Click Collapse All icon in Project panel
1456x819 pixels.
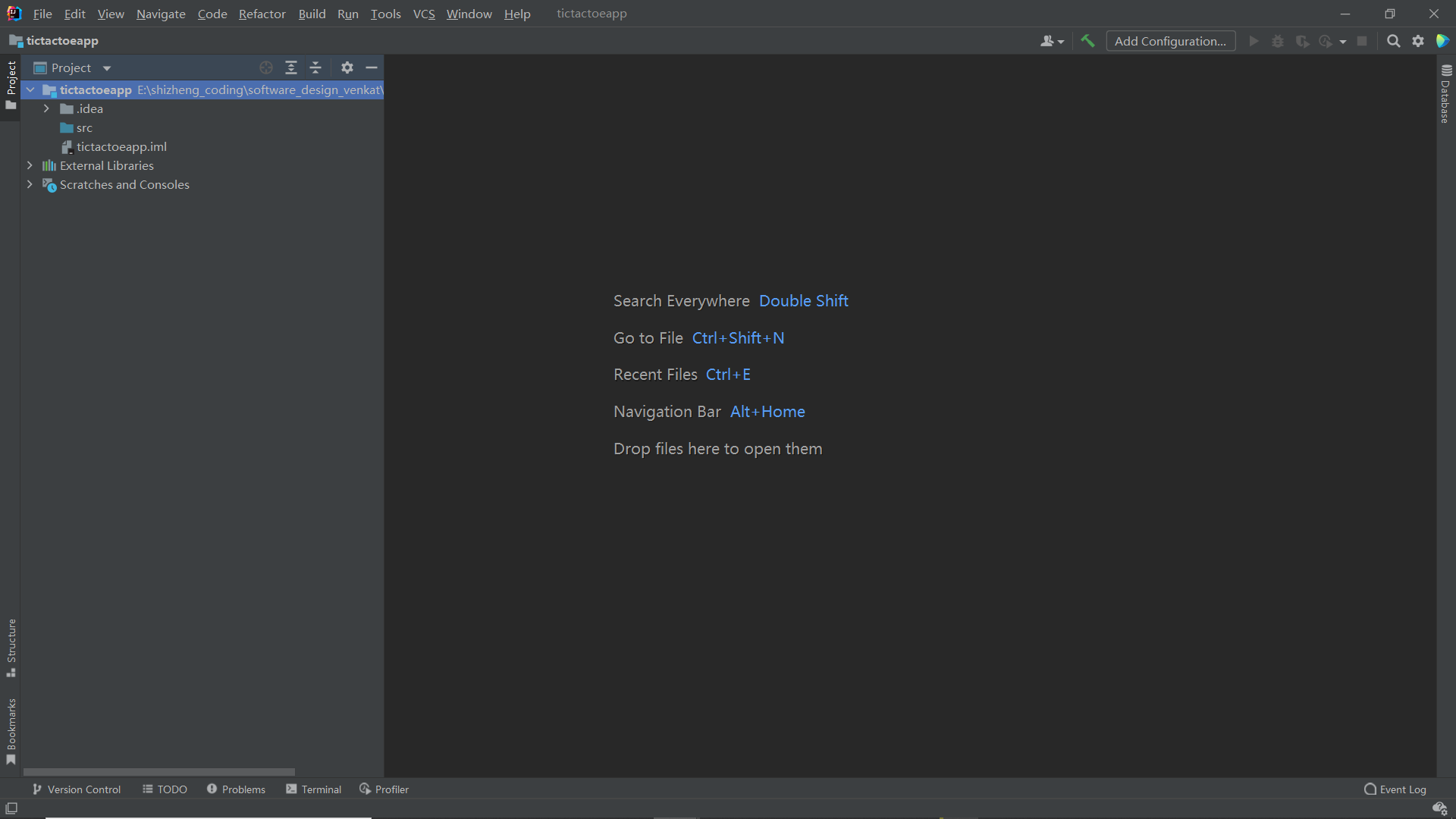(315, 67)
